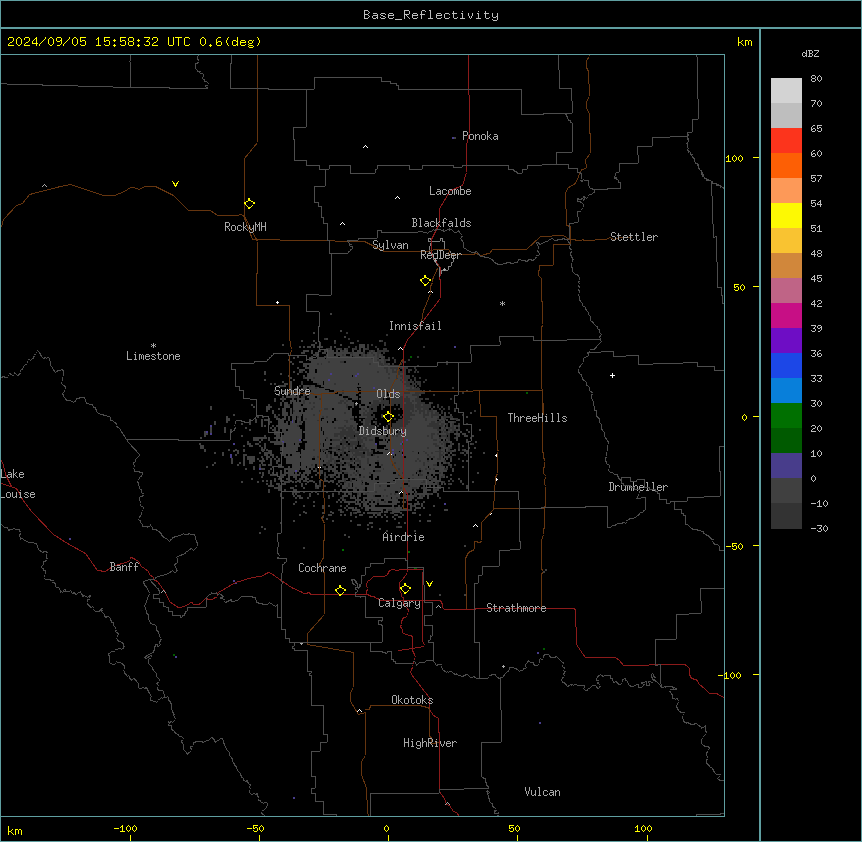The height and width of the screenshot is (842, 862).
Task: Pick the blue 33-36 dBZ legend swatch
Action: [x=786, y=365]
